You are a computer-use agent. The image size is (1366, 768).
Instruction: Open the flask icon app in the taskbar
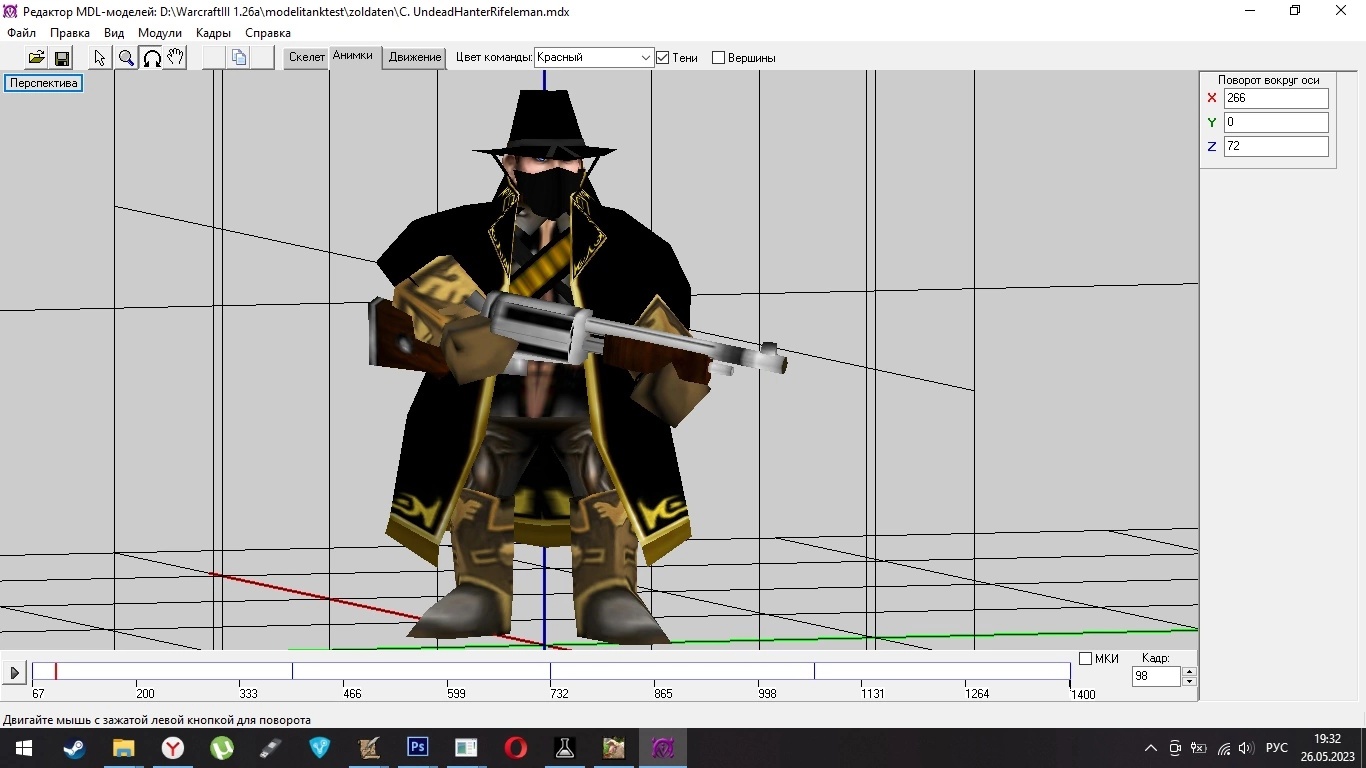pyautogui.click(x=564, y=748)
